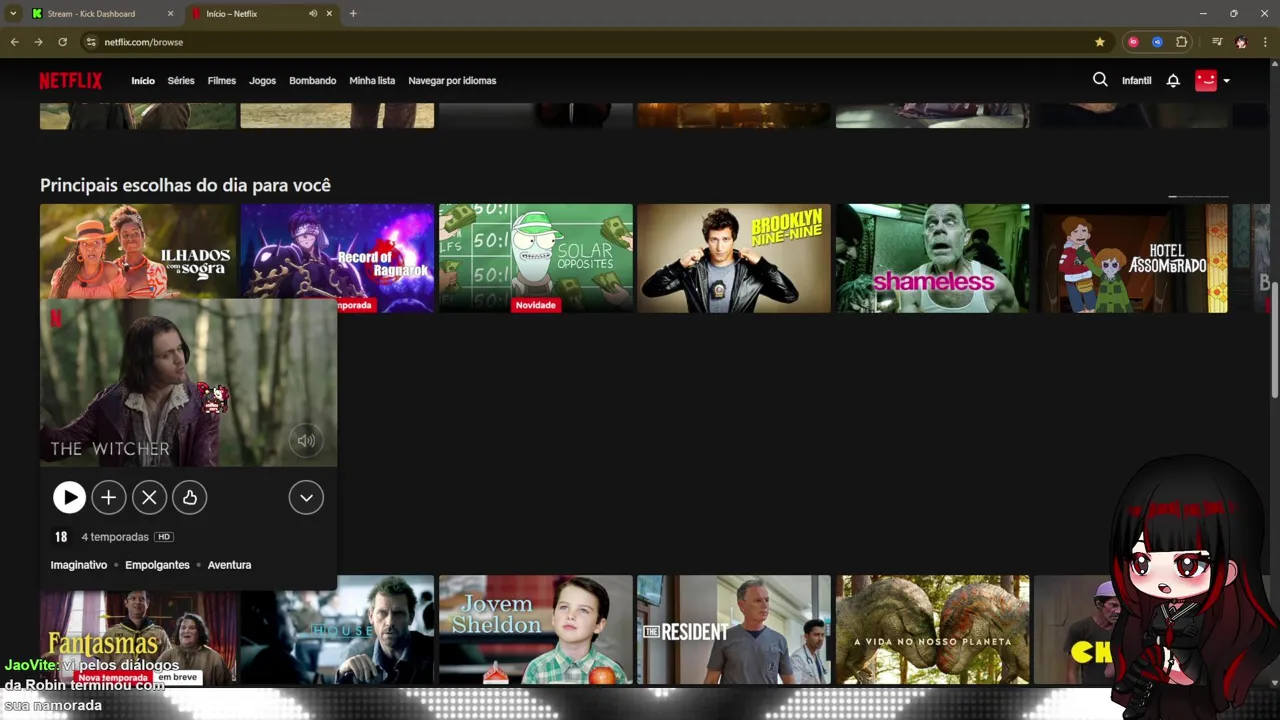Open Séries nav item
Viewport: 1280px width, 720px height.
click(x=181, y=81)
